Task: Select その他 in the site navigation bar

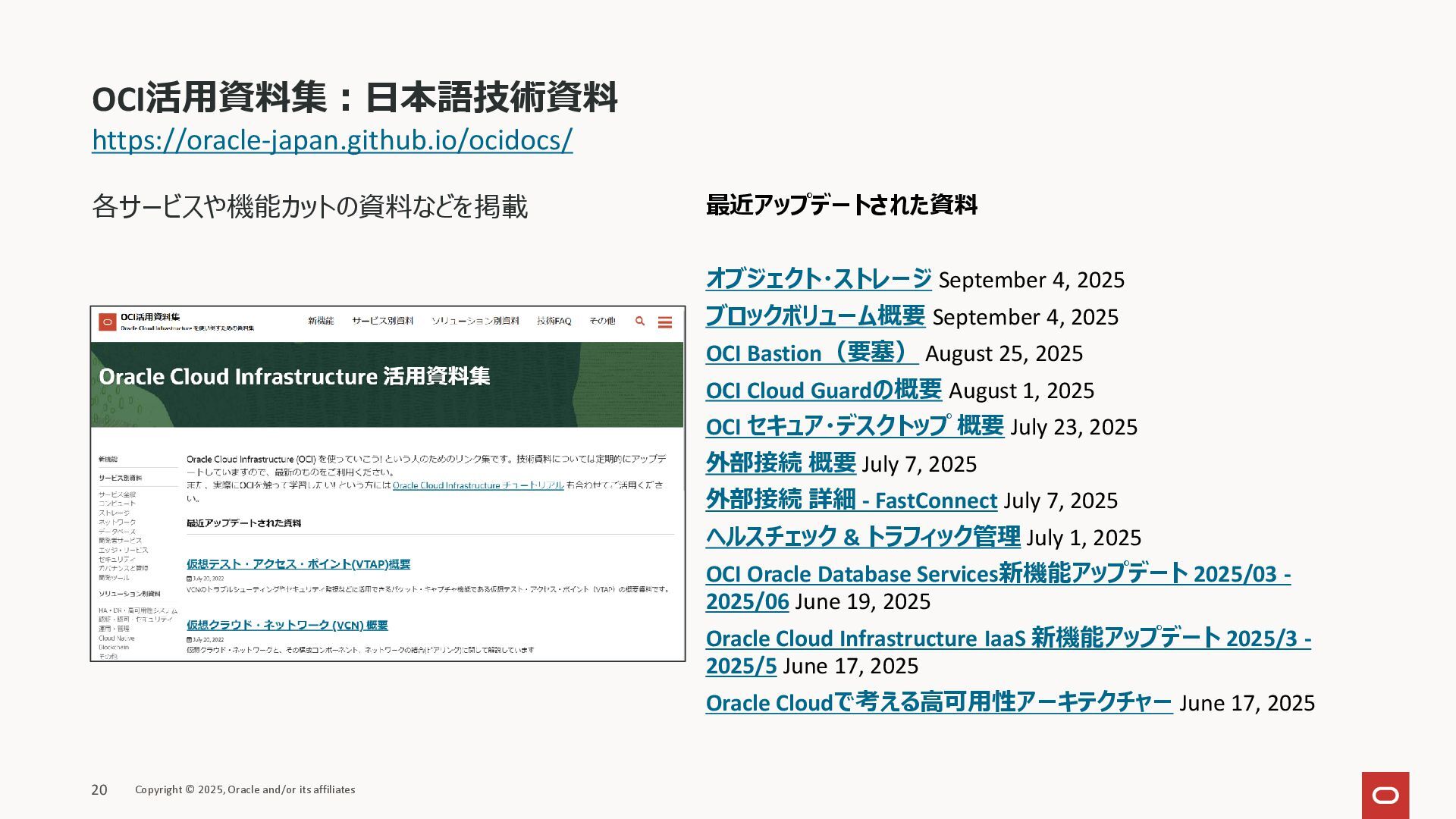Action: click(602, 321)
